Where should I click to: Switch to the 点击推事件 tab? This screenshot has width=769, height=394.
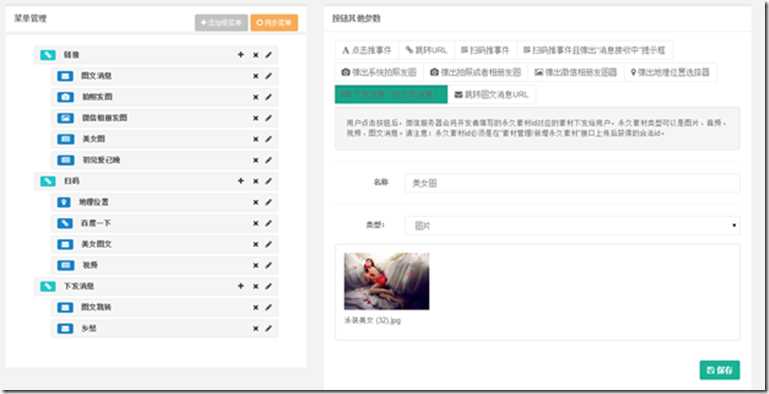coord(367,50)
